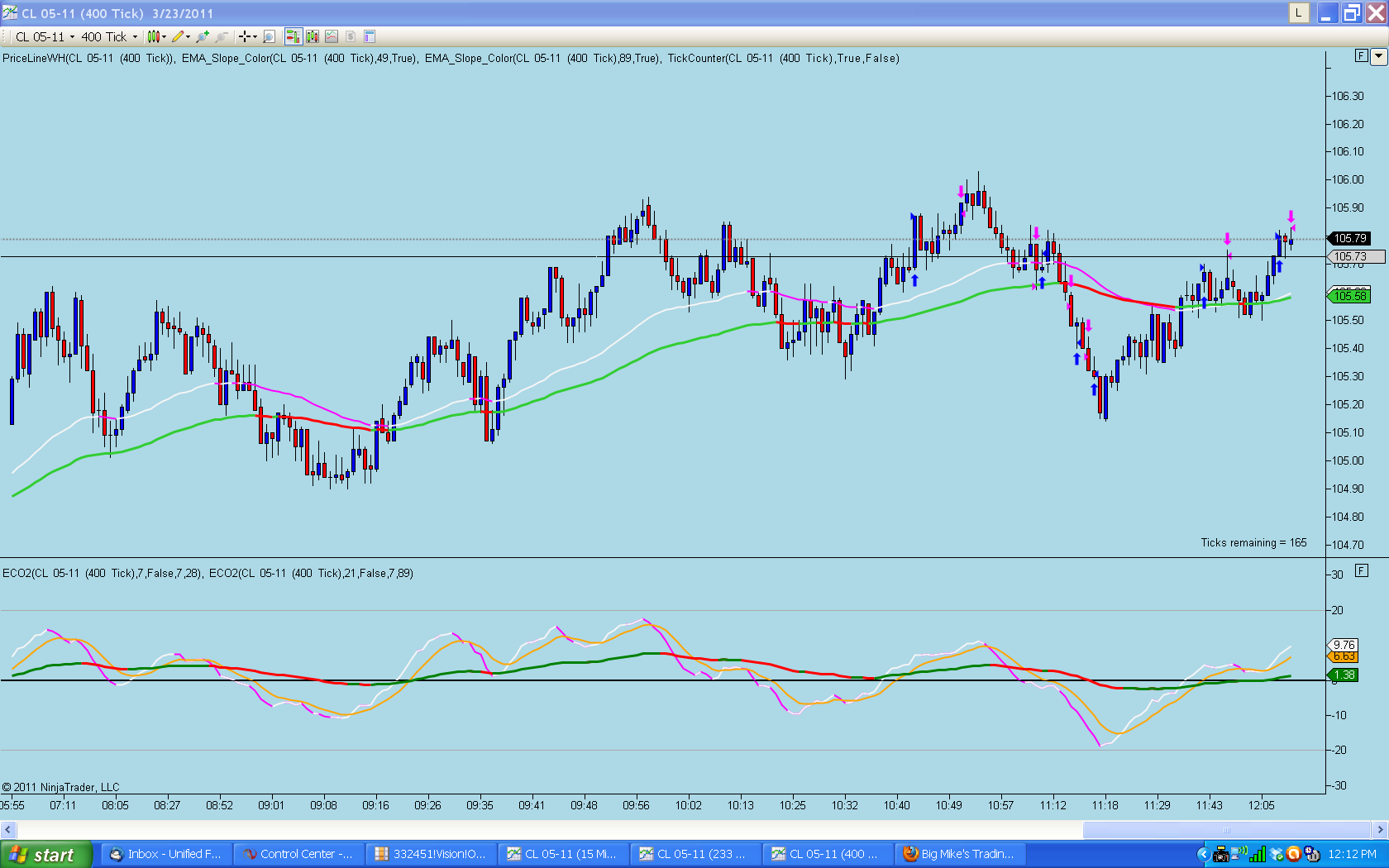The height and width of the screenshot is (868, 1389).
Task: Switch to CL 05-11 (15 Min) taskbar window
Action: coord(562,854)
